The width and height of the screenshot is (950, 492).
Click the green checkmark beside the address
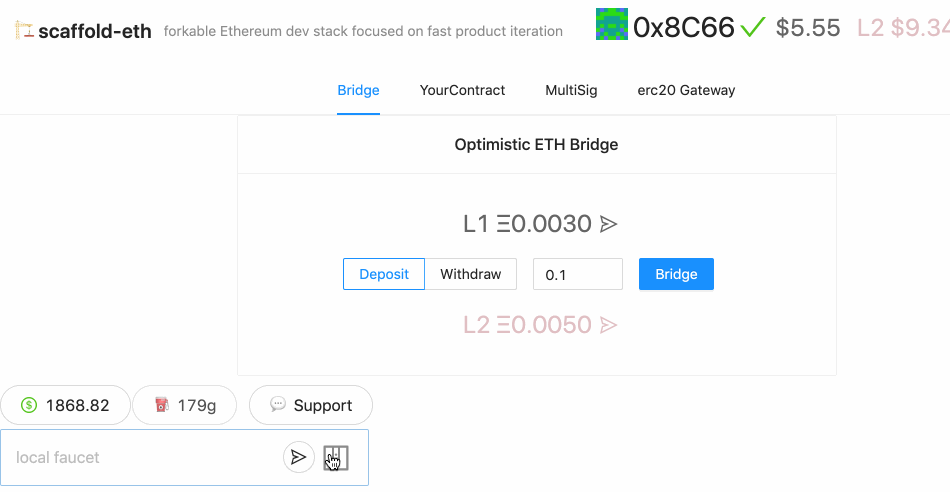(x=754, y=27)
